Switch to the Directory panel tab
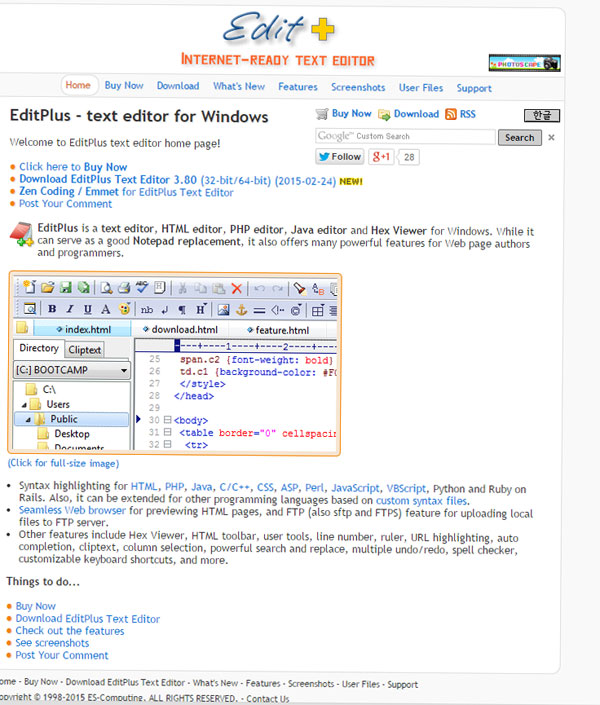This screenshot has height=705, width=600. click(39, 348)
